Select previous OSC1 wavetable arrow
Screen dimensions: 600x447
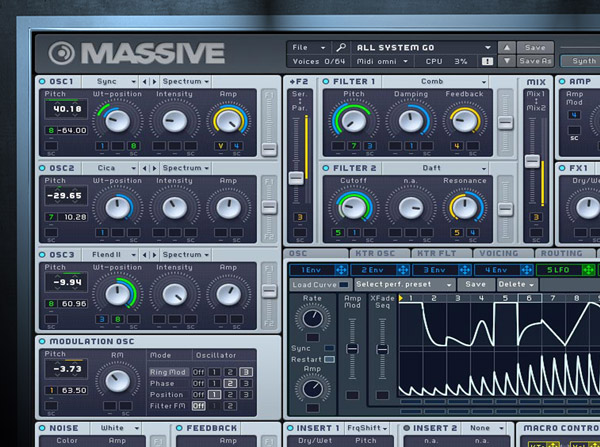point(145,82)
